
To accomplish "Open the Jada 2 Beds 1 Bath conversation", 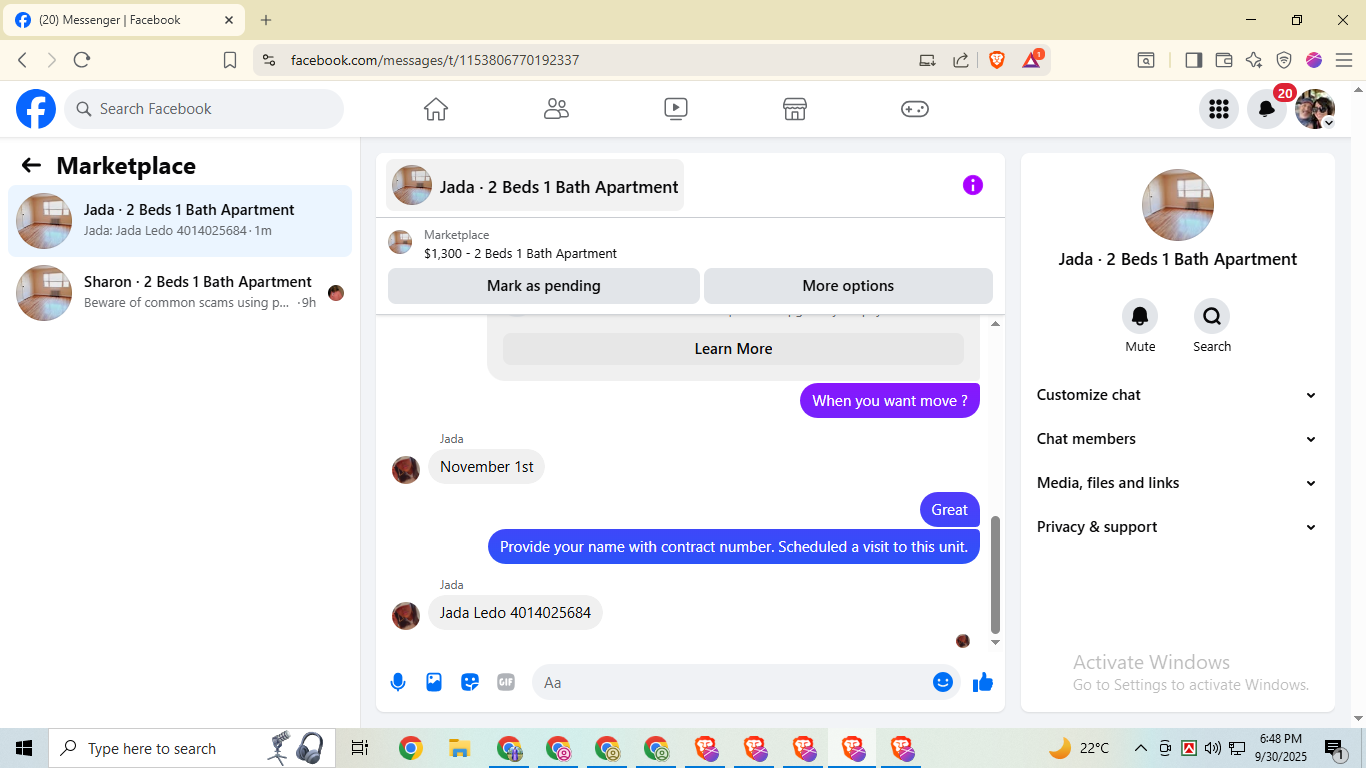I will tap(180, 221).
